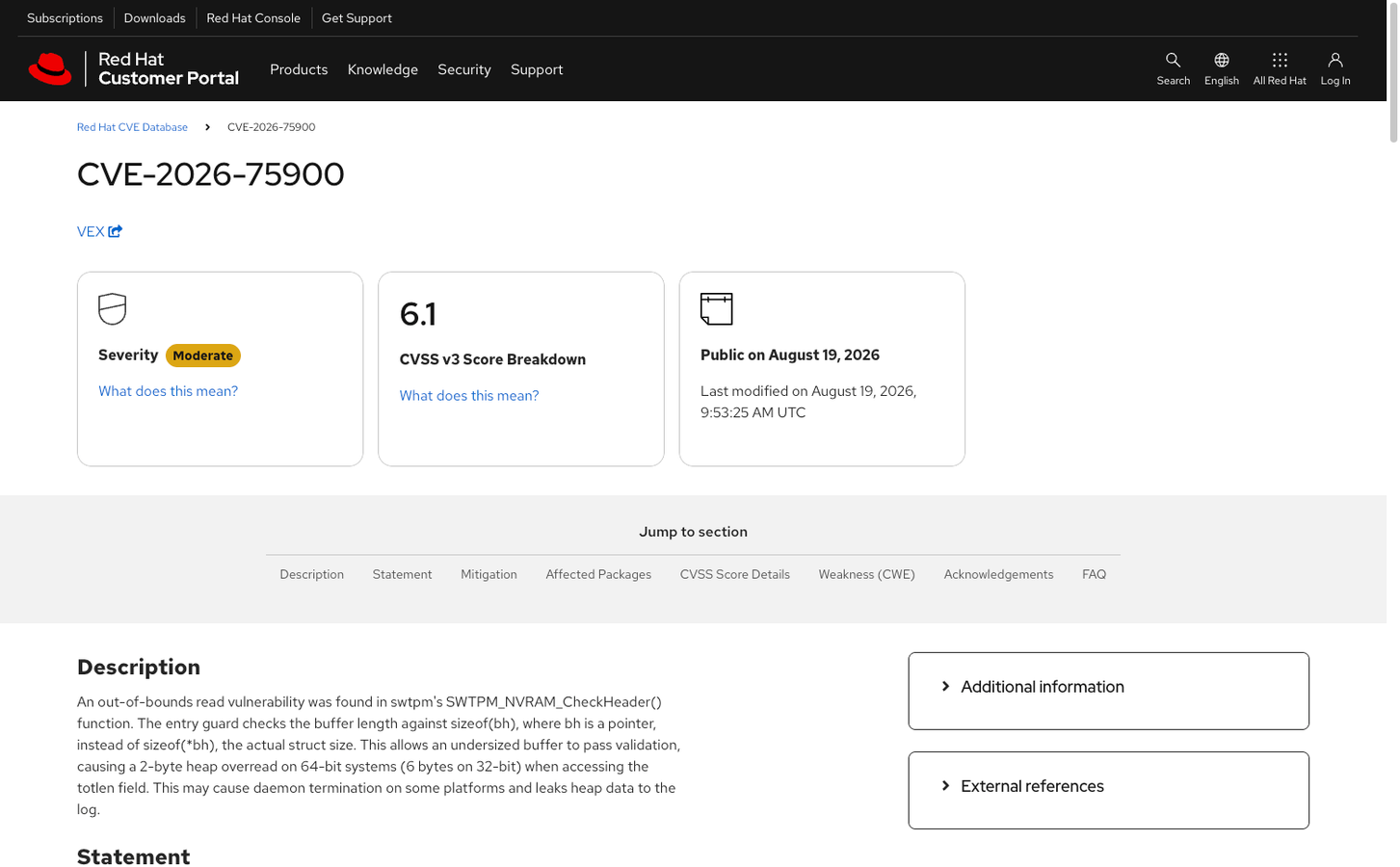
Task: Click the calendar icon in date card
Action: [x=716, y=309]
